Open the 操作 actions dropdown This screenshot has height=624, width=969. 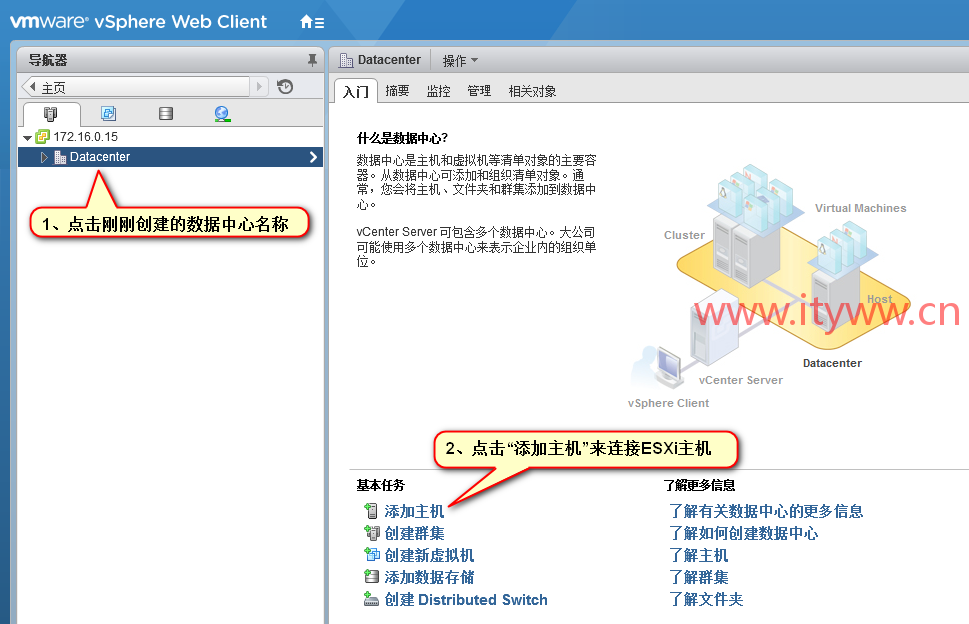click(x=460, y=61)
